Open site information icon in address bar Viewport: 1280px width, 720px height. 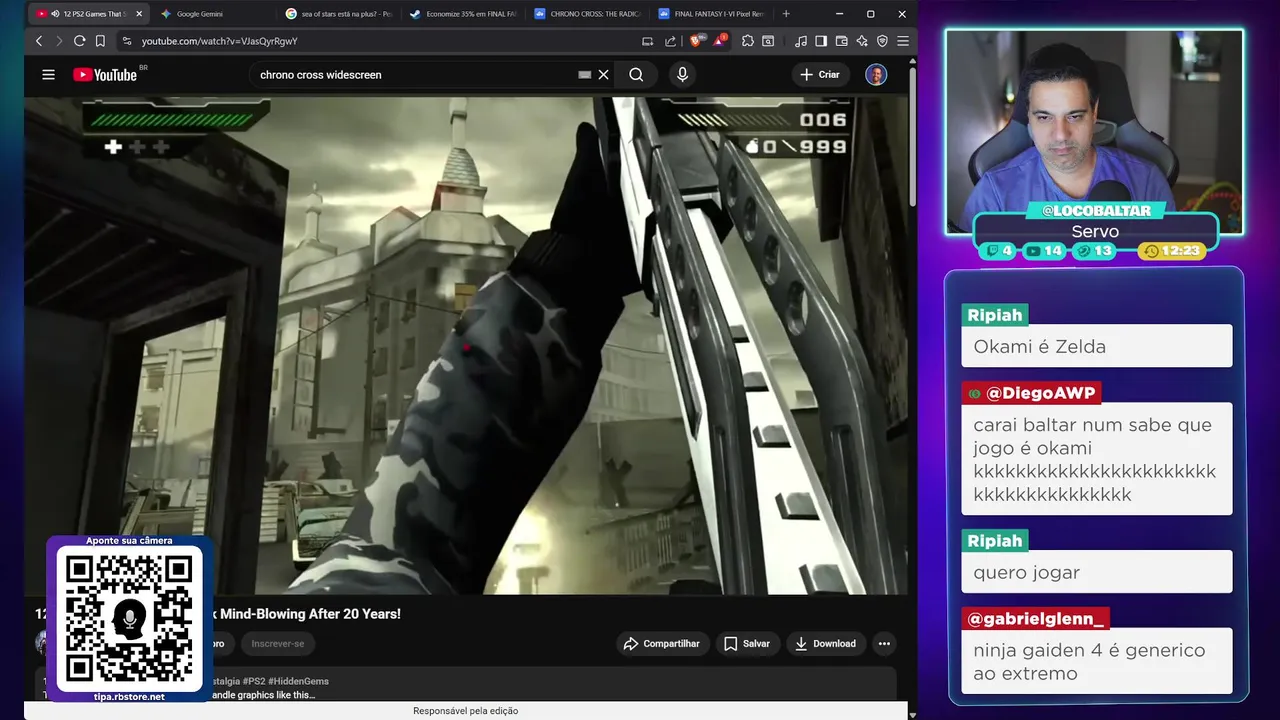126,41
